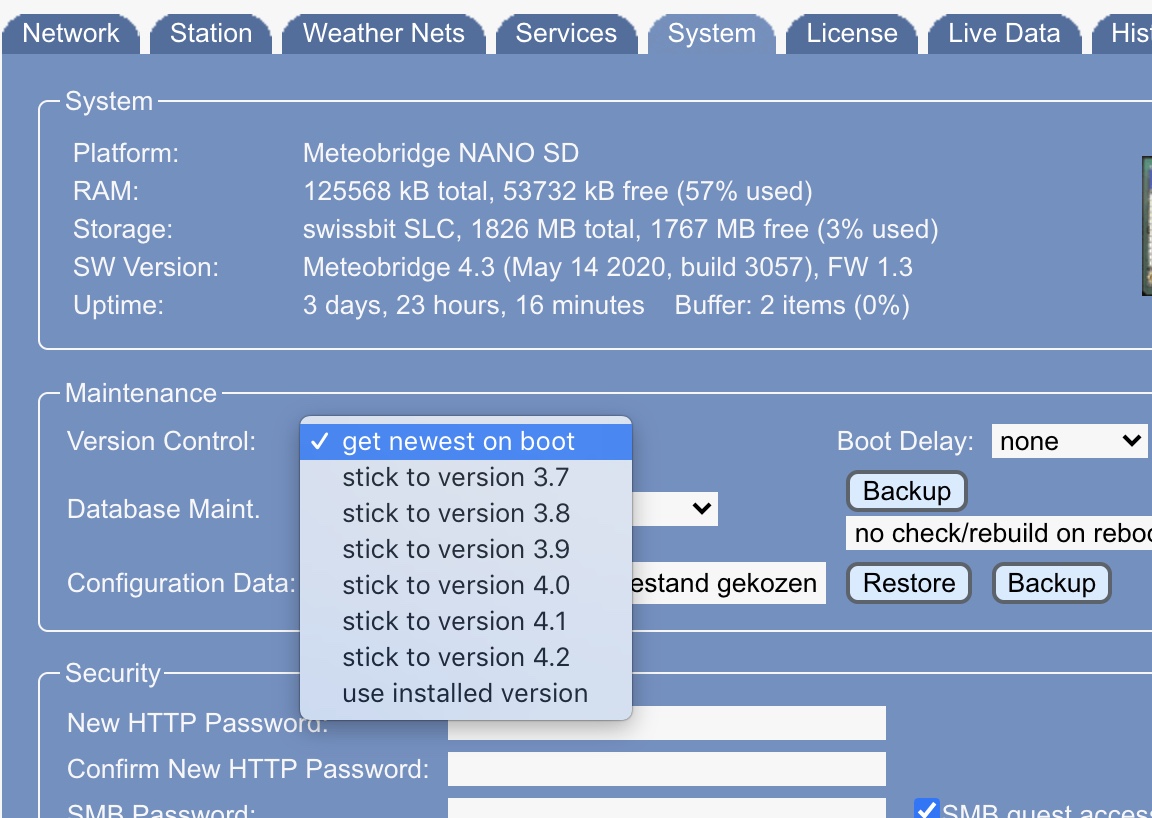The width and height of the screenshot is (1152, 818).
Task: Choose 'use installed version' option
Action: click(x=466, y=693)
